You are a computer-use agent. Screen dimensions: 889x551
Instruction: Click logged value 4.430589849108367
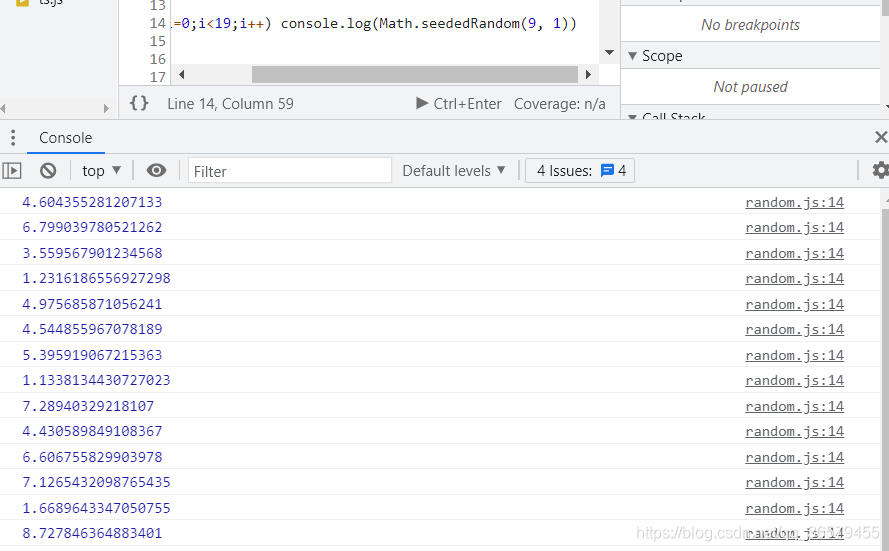click(92, 431)
